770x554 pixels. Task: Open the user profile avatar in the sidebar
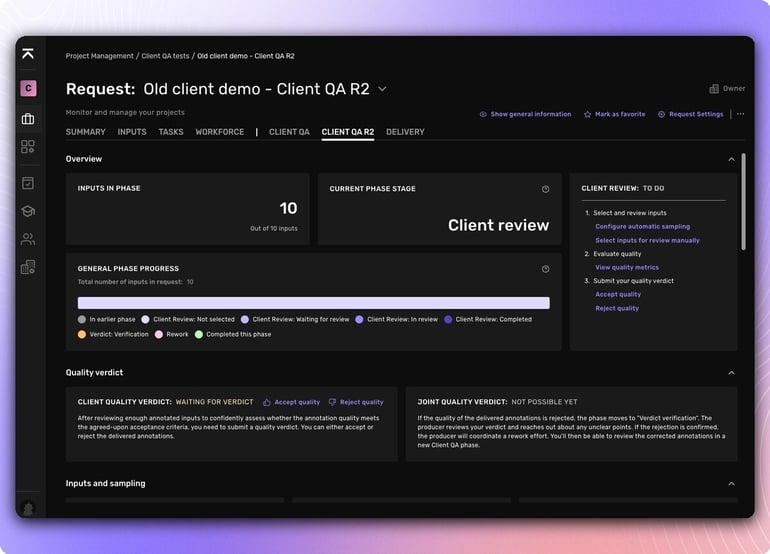(28, 508)
